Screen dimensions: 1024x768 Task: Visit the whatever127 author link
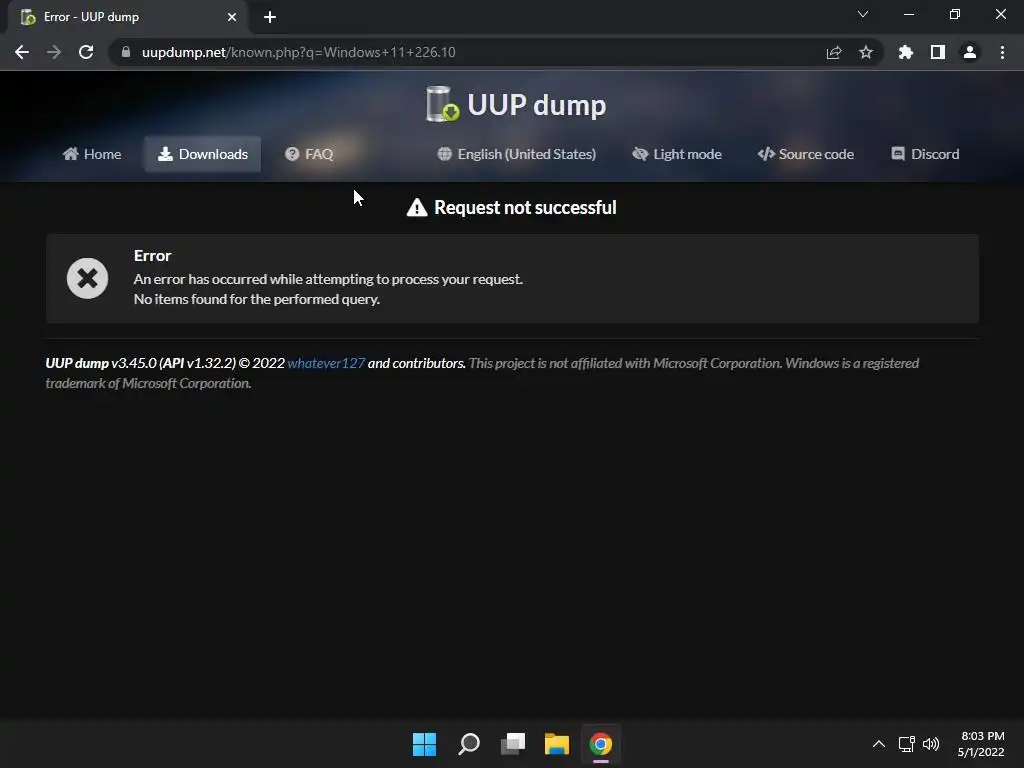[326, 363]
